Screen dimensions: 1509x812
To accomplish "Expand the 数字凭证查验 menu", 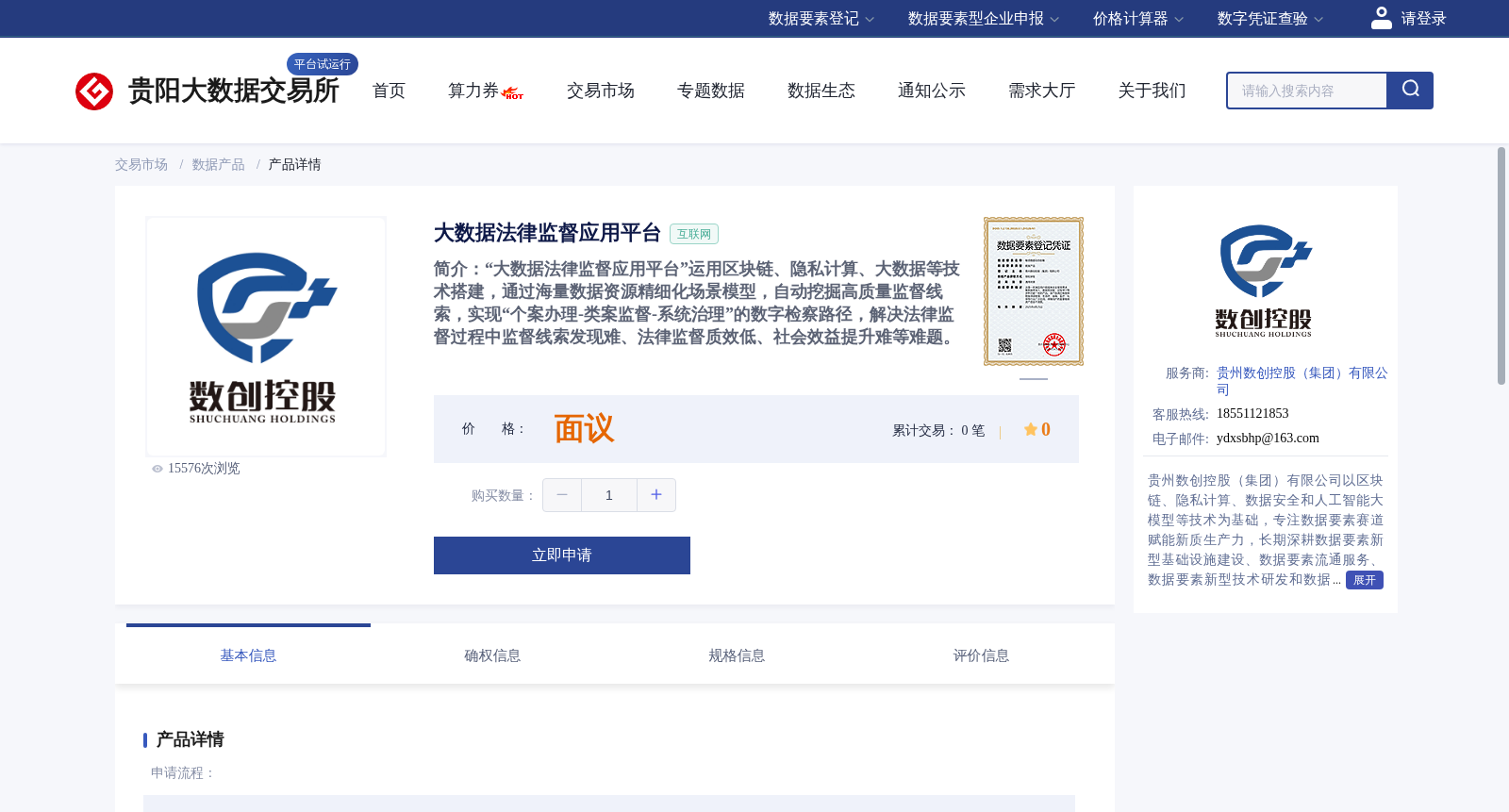I will pyautogui.click(x=1270, y=19).
